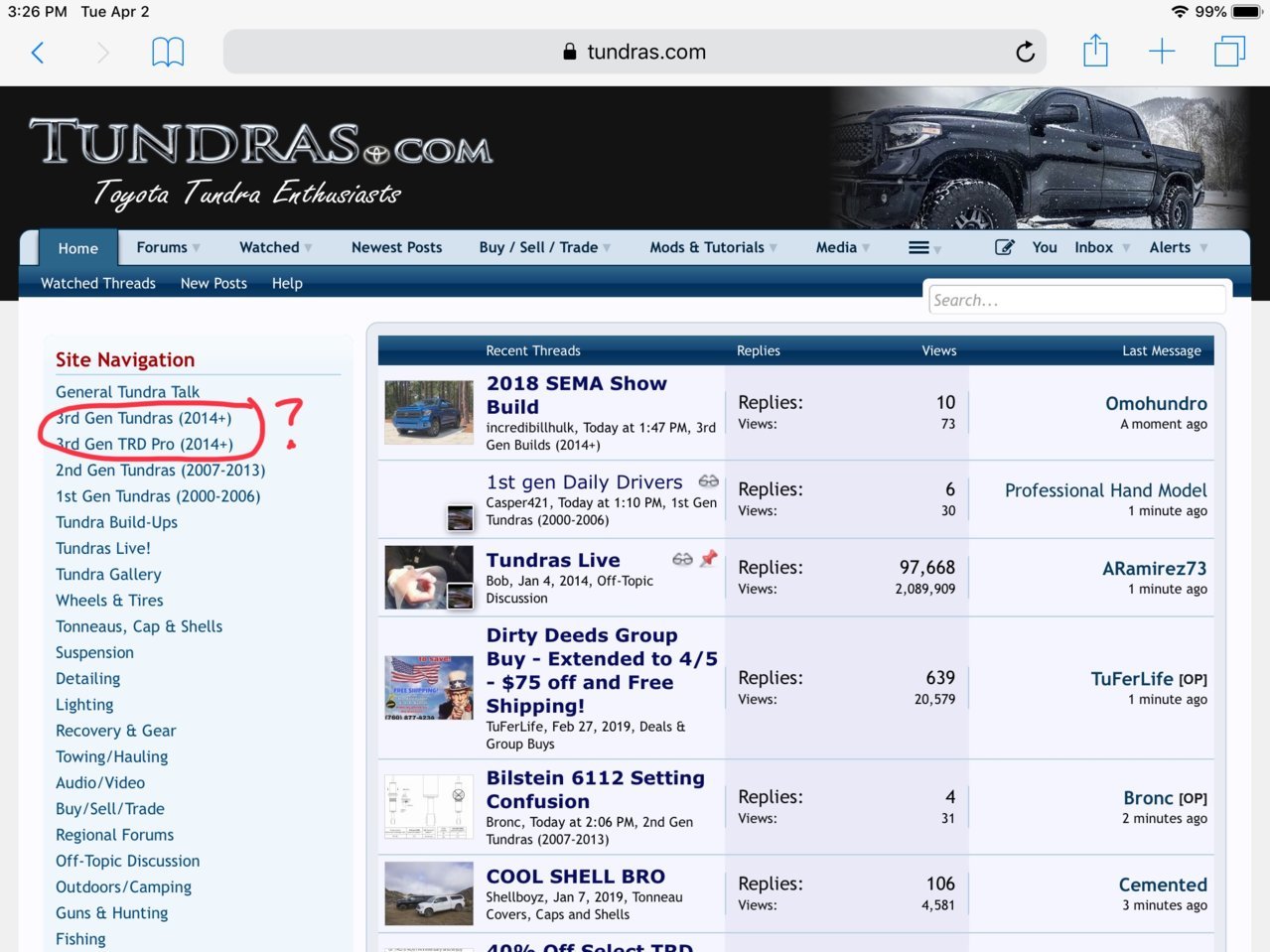Image resolution: width=1270 pixels, height=952 pixels.
Task: Open 3rd Gen Tundras (2014+) forum link
Action: [x=143, y=418]
